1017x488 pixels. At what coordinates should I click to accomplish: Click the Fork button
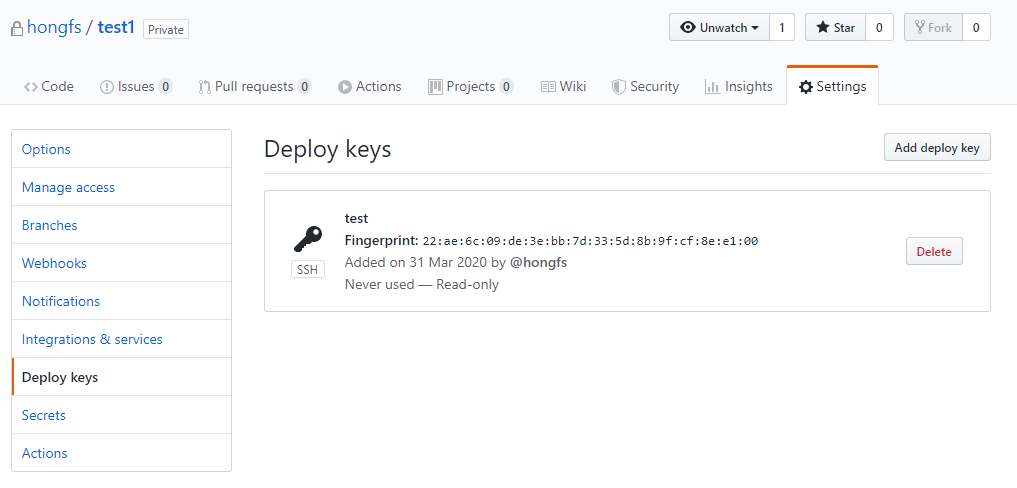(x=933, y=28)
